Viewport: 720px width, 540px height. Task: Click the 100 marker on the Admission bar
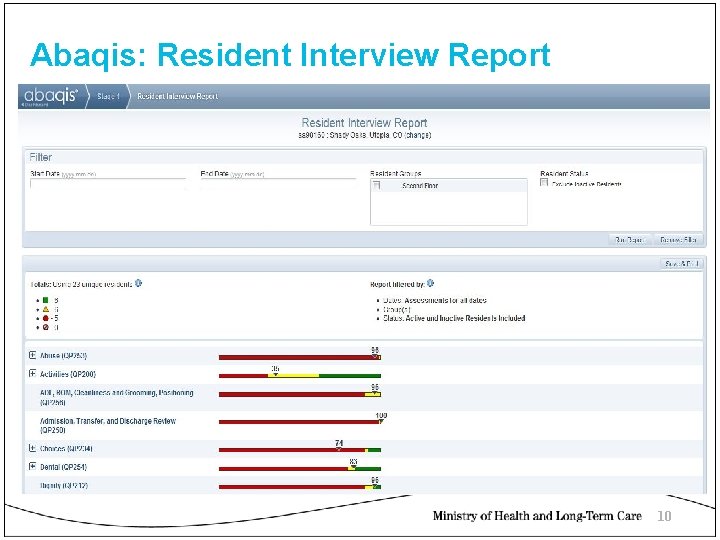(x=381, y=417)
